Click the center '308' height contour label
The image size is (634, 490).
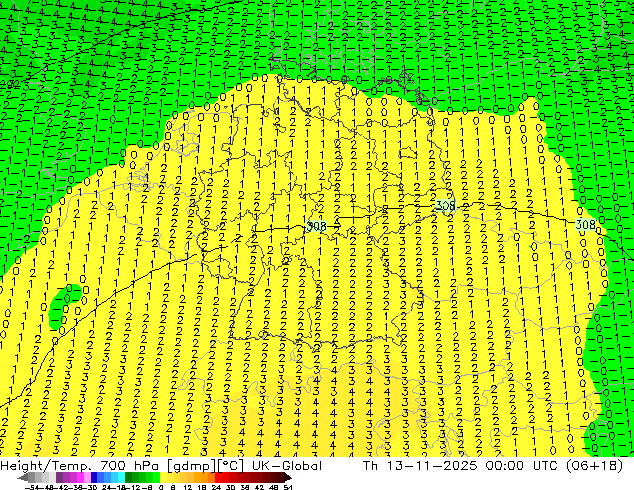click(x=316, y=226)
